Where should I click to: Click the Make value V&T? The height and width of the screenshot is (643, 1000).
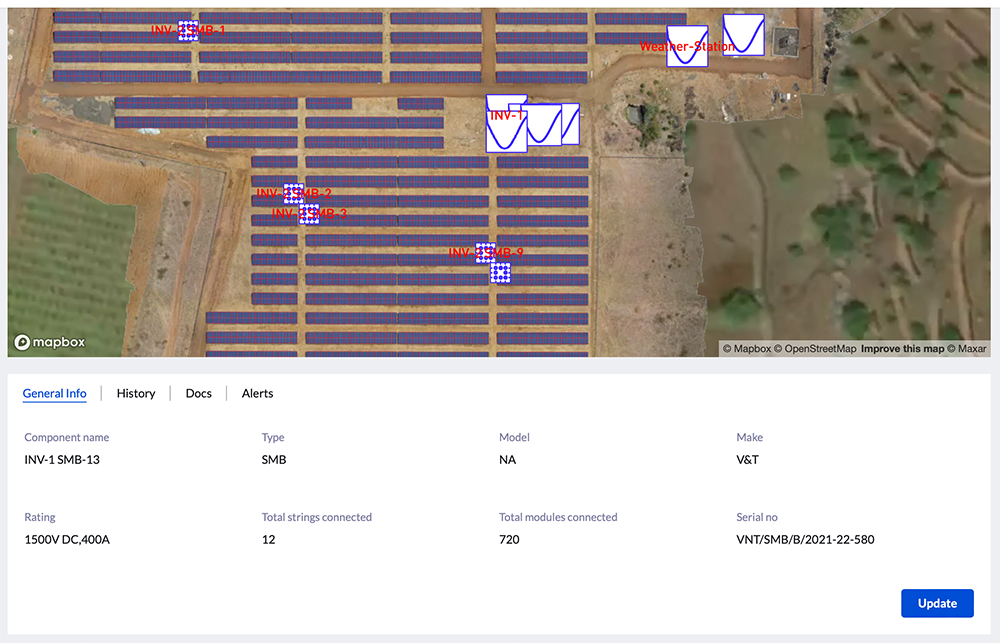[x=747, y=460]
